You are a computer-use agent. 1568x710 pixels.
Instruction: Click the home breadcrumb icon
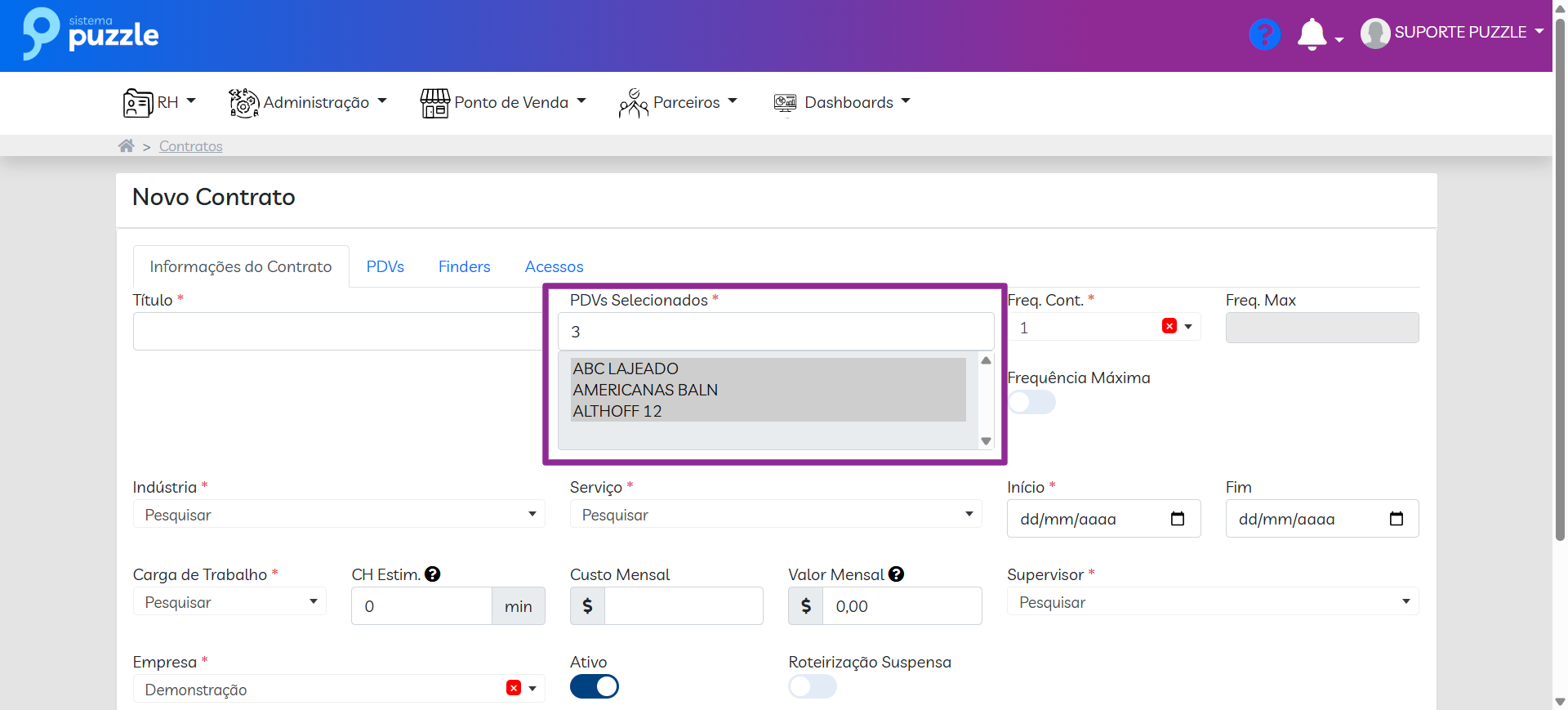tap(126, 146)
